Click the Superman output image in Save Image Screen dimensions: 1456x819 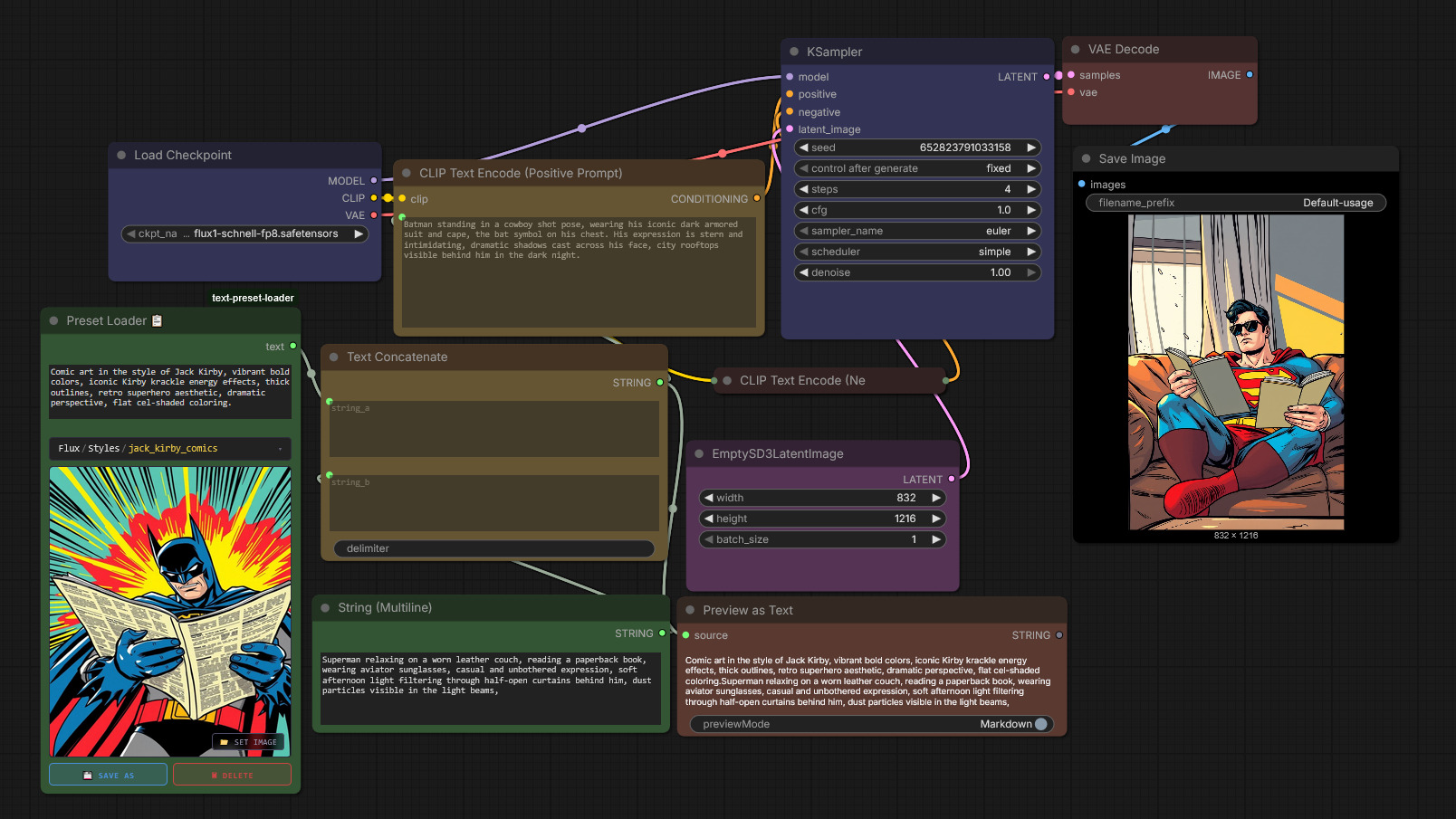click(1236, 372)
